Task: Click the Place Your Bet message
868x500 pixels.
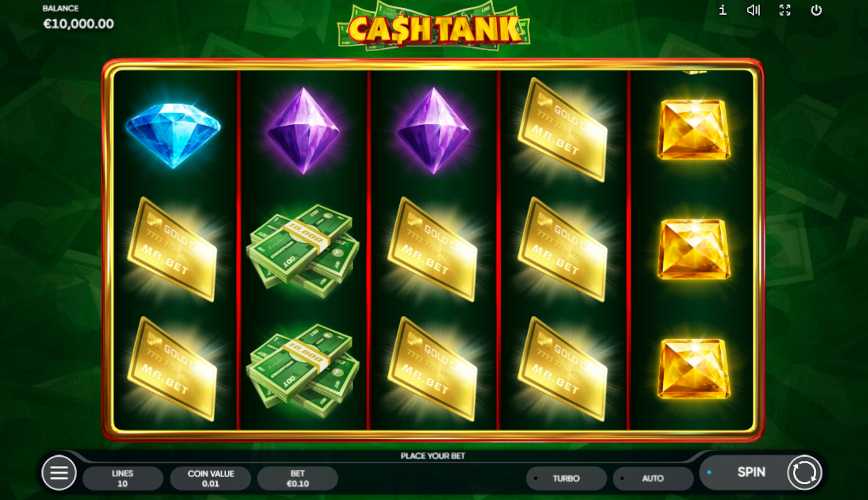Action: (x=433, y=456)
